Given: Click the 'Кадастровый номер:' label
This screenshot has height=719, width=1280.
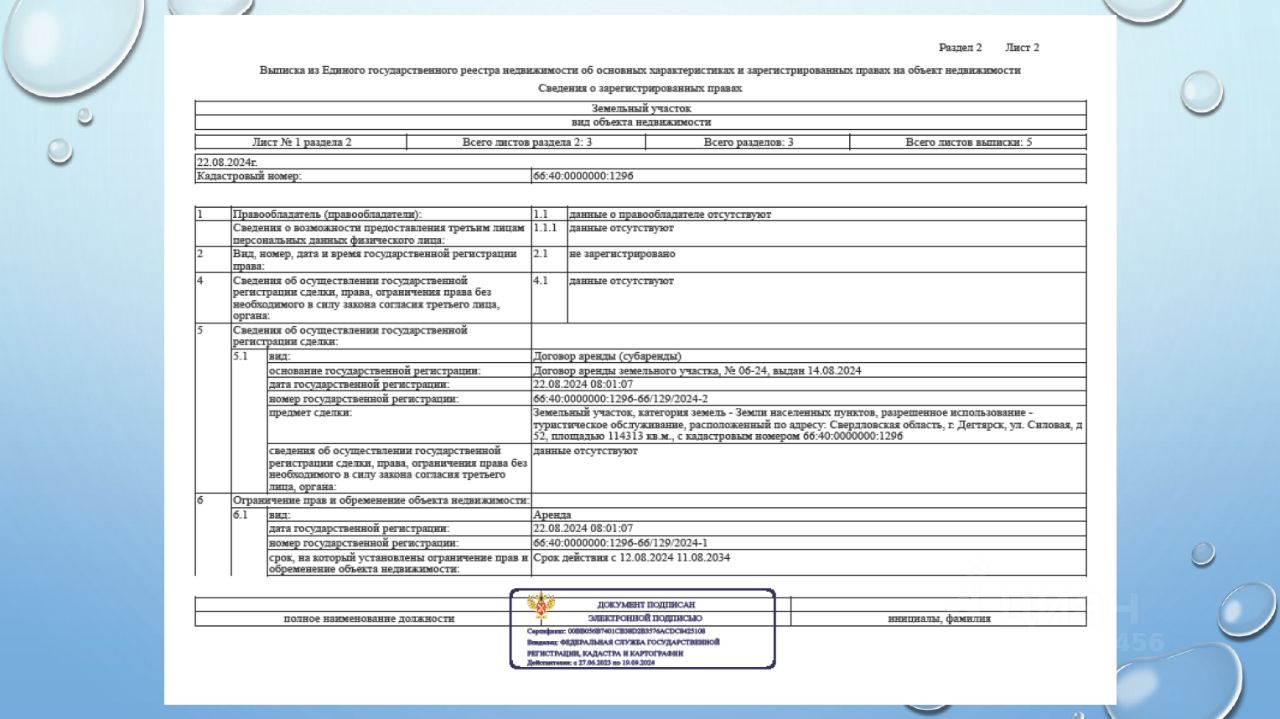Looking at the screenshot, I should coord(249,176).
